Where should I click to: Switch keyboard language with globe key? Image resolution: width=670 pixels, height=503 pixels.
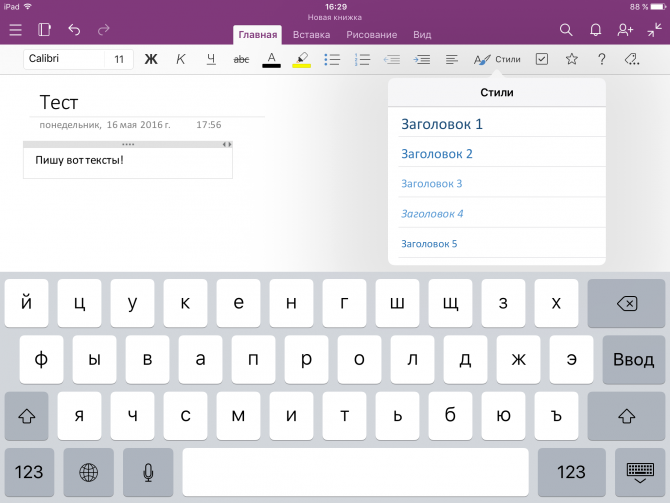pyautogui.click(x=88, y=472)
